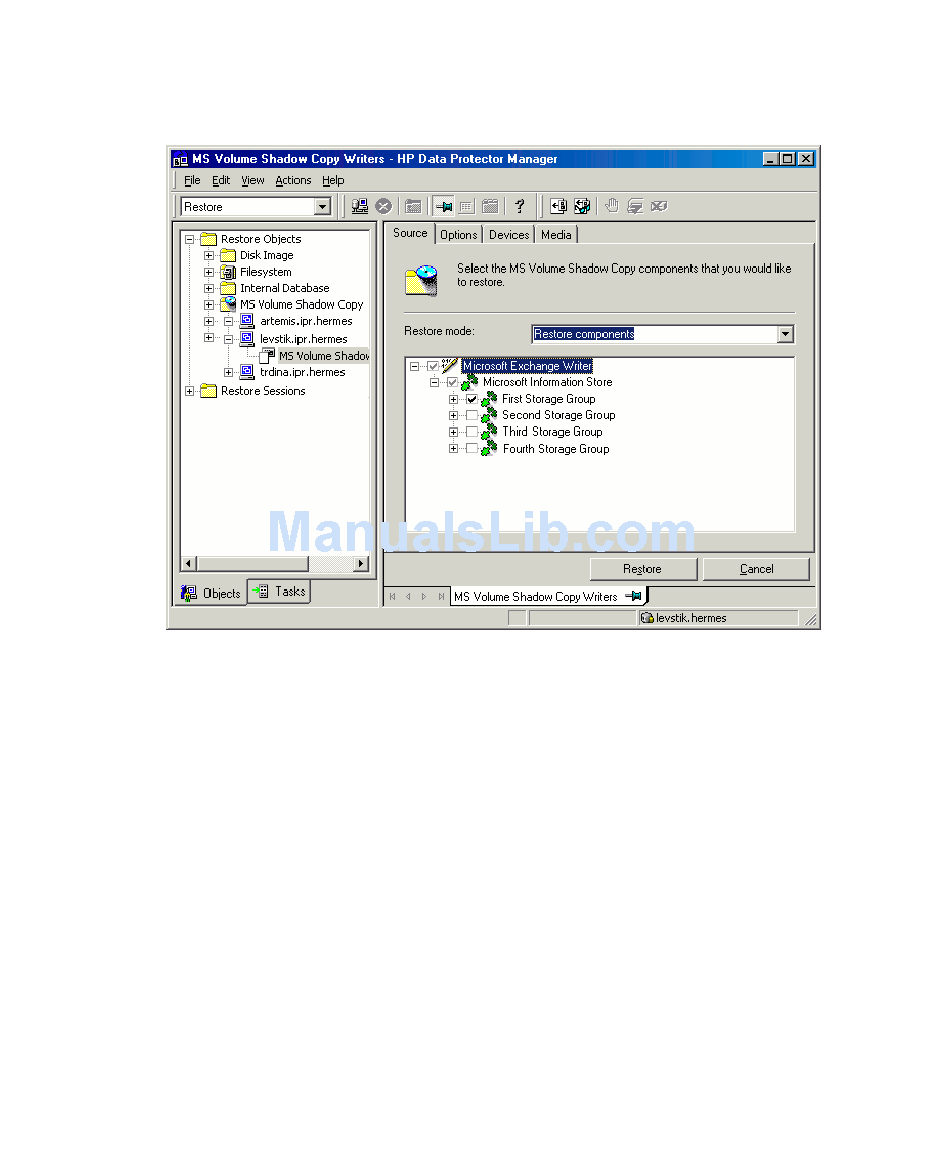
Task: Check the Second Storage Group checkbox
Action: click(472, 415)
